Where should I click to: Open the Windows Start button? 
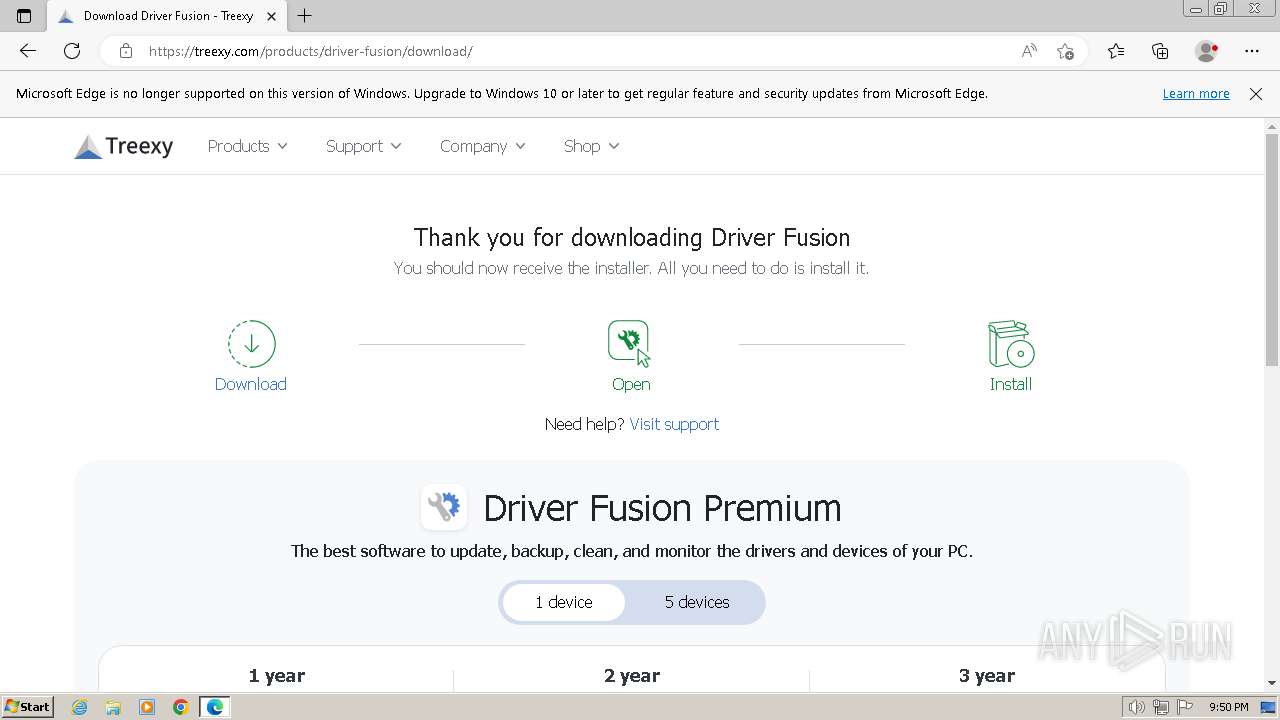pyautogui.click(x=27, y=707)
